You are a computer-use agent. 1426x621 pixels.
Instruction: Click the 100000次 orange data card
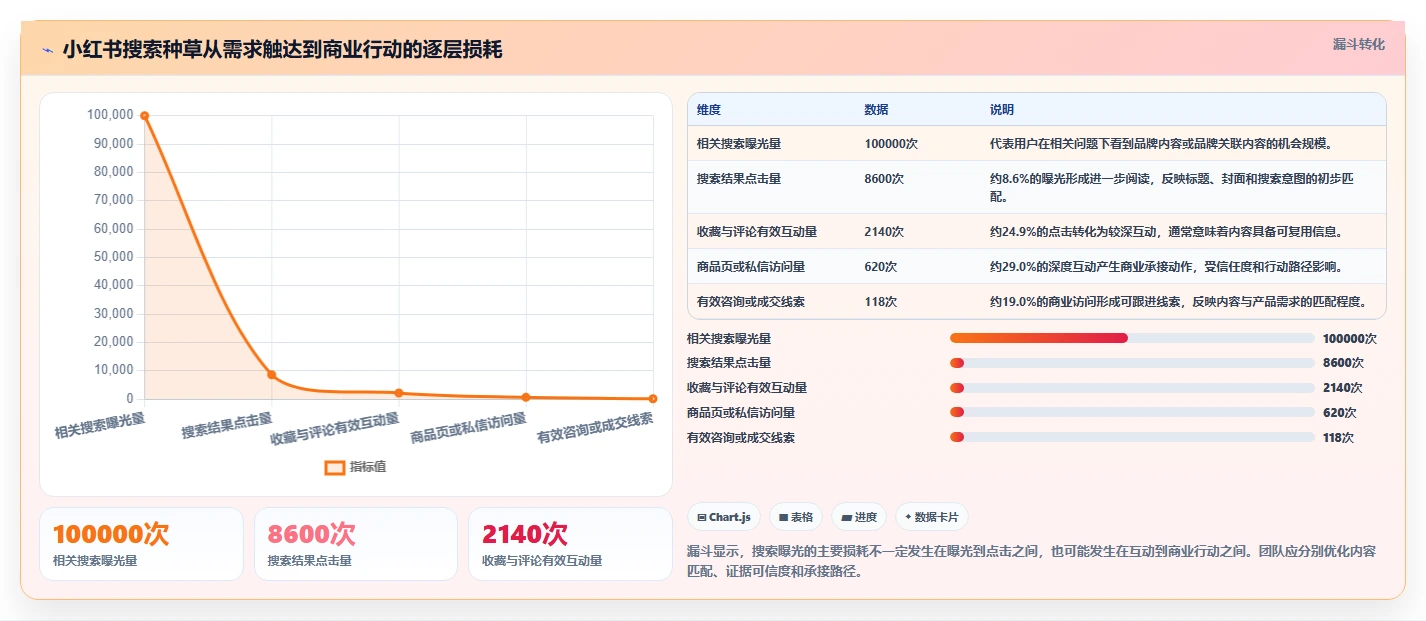click(141, 544)
